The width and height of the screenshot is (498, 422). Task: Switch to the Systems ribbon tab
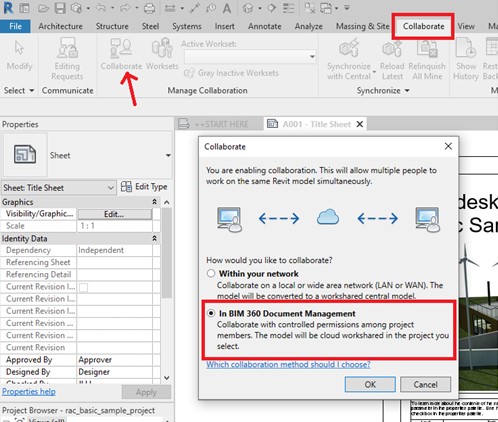[x=187, y=26]
